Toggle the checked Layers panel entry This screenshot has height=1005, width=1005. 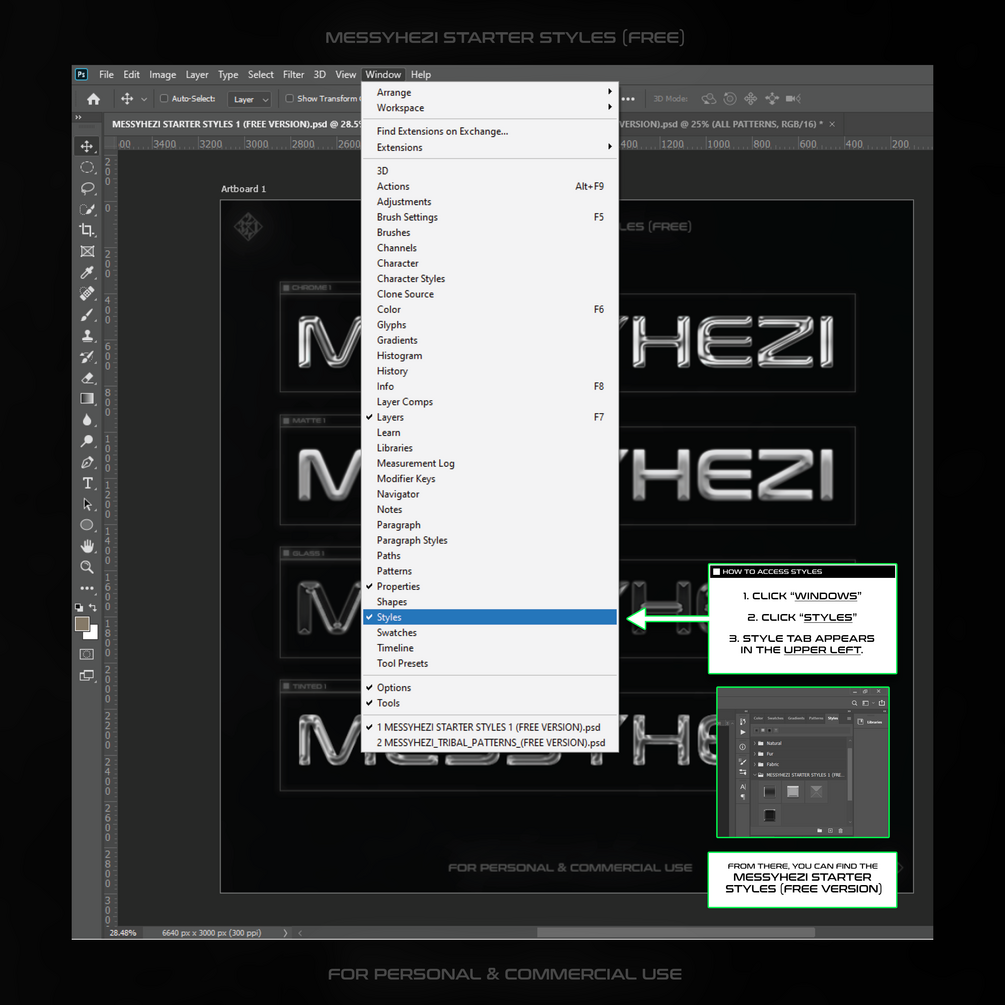490,417
